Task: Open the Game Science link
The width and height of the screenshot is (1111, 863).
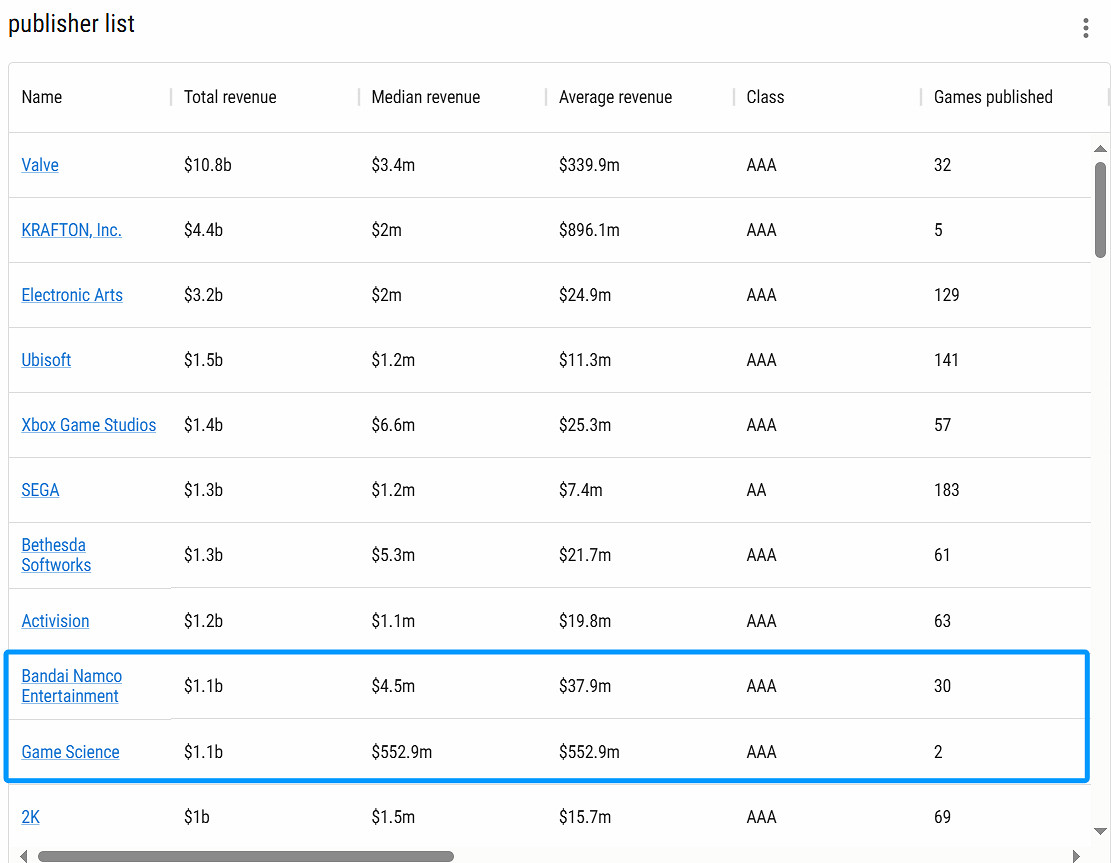Action: (70, 752)
